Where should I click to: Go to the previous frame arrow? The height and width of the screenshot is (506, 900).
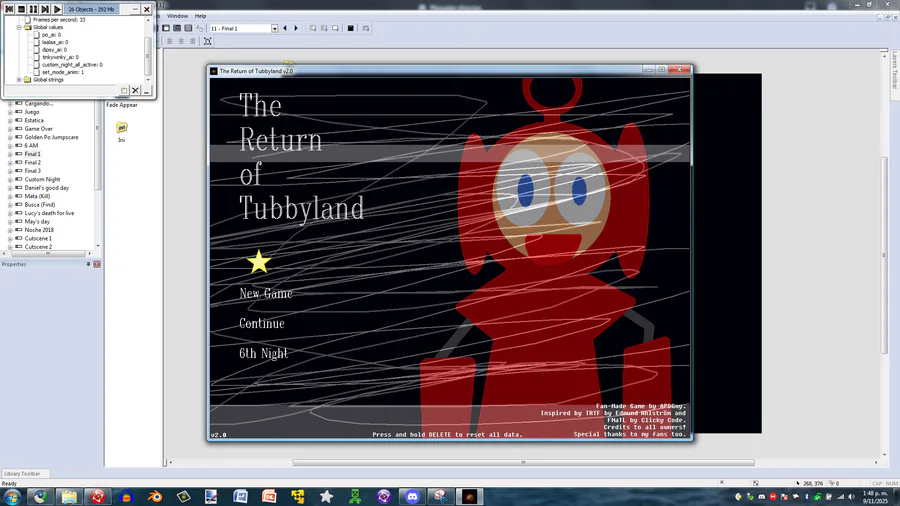[x=285, y=28]
